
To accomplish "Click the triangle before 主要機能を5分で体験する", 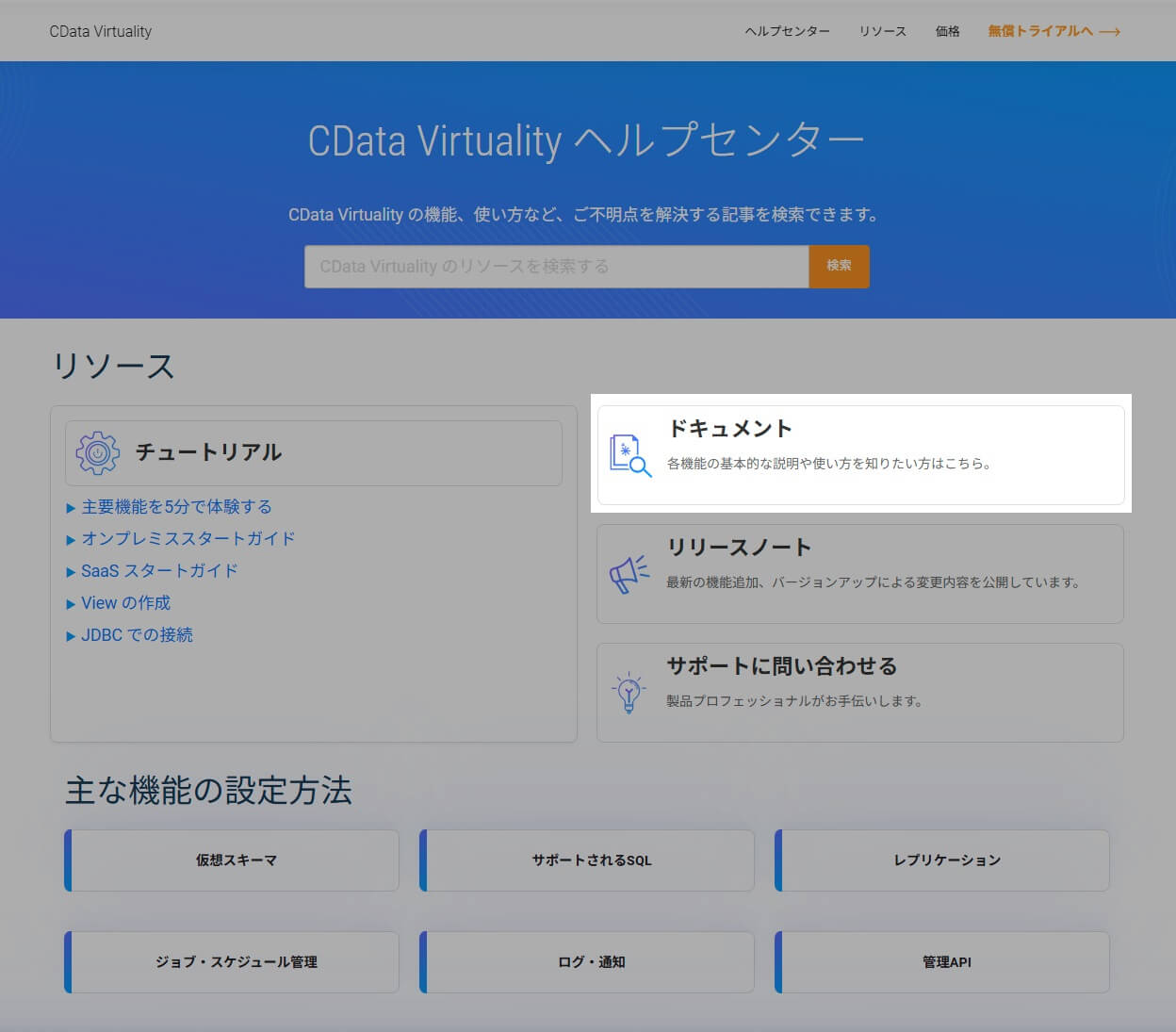I will tap(71, 508).
